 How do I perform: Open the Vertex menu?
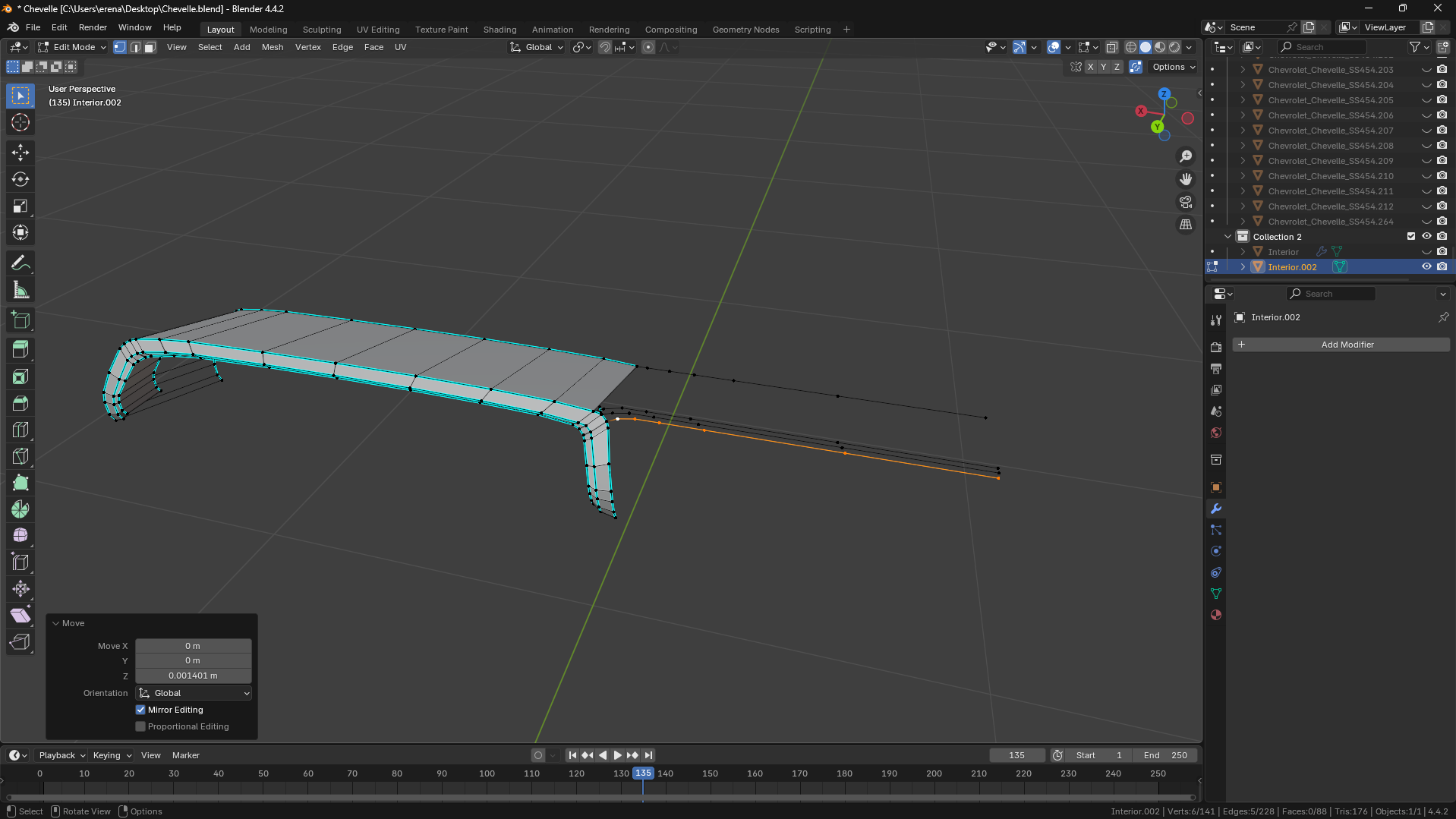308,47
